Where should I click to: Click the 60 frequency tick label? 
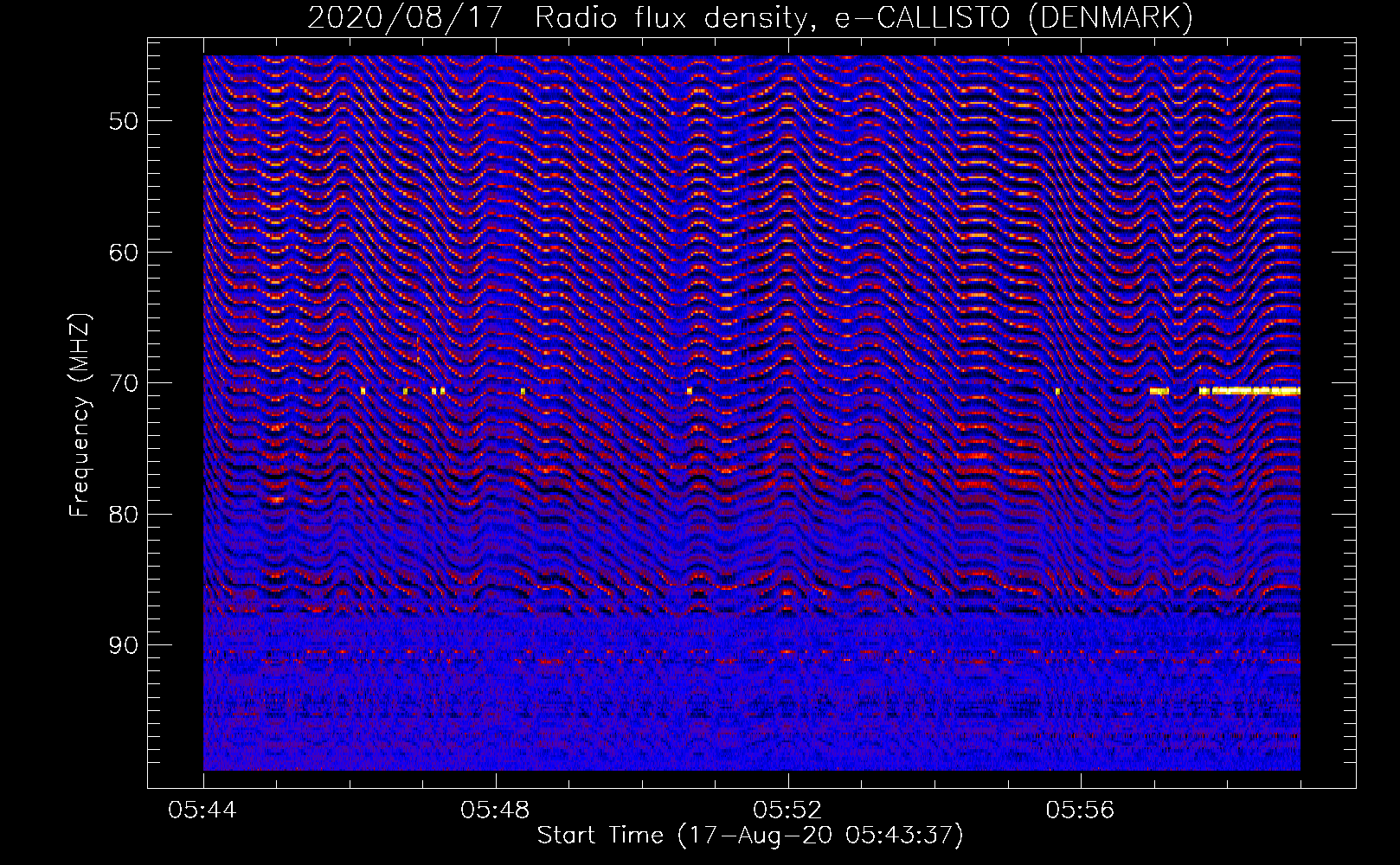click(x=124, y=253)
